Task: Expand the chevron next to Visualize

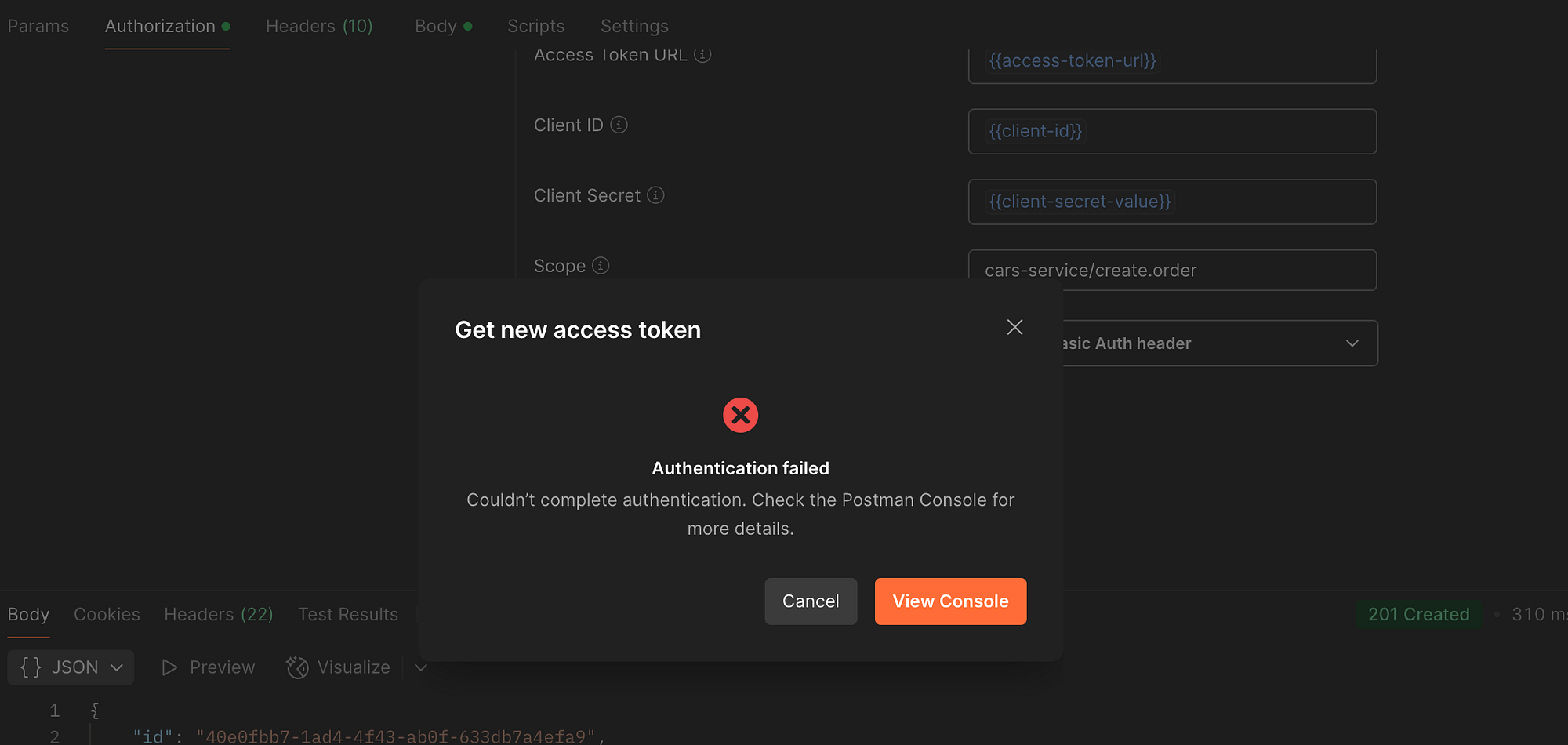Action: [421, 667]
